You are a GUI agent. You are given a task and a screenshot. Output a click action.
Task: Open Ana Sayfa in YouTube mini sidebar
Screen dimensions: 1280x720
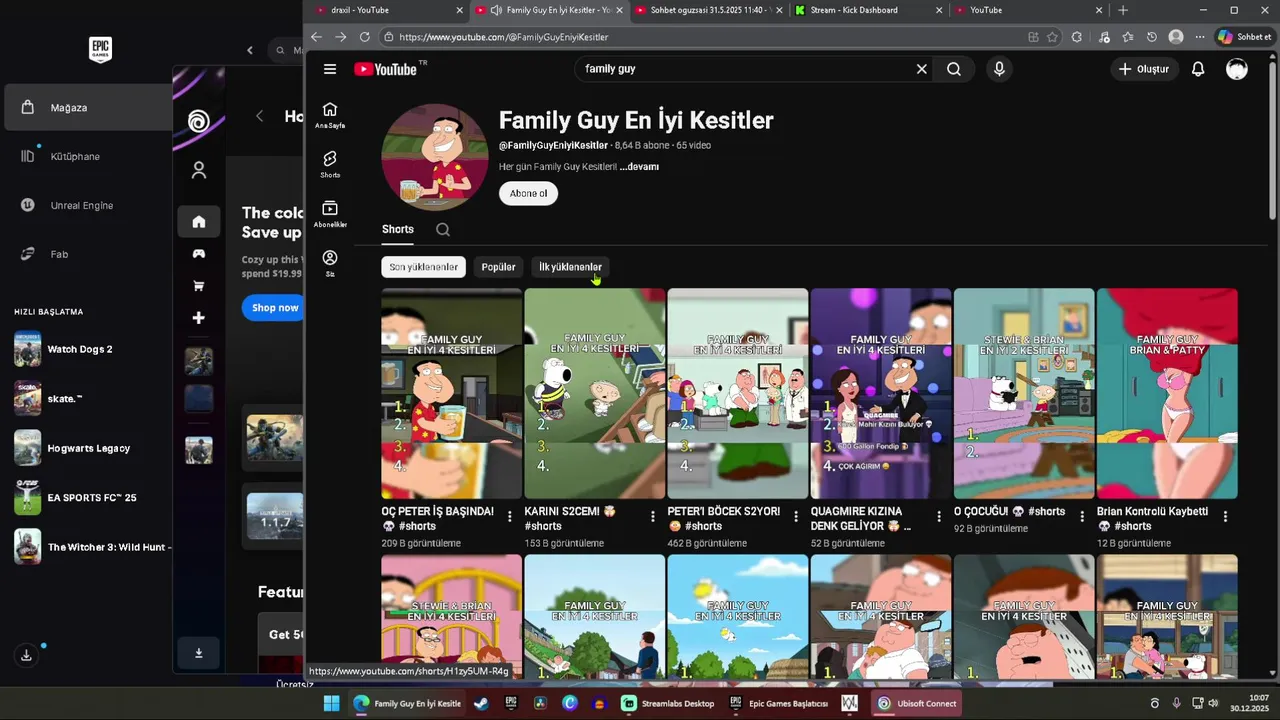(330, 115)
